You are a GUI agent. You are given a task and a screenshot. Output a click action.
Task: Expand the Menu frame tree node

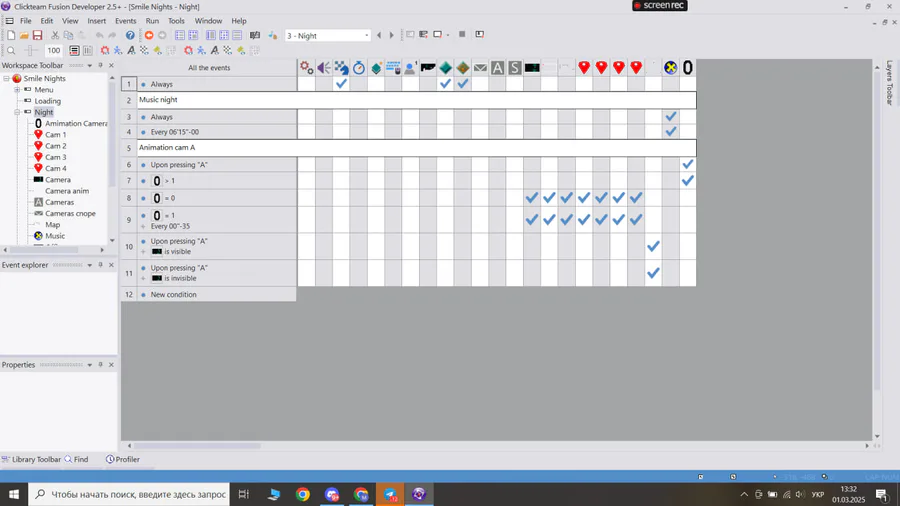[x=17, y=89]
